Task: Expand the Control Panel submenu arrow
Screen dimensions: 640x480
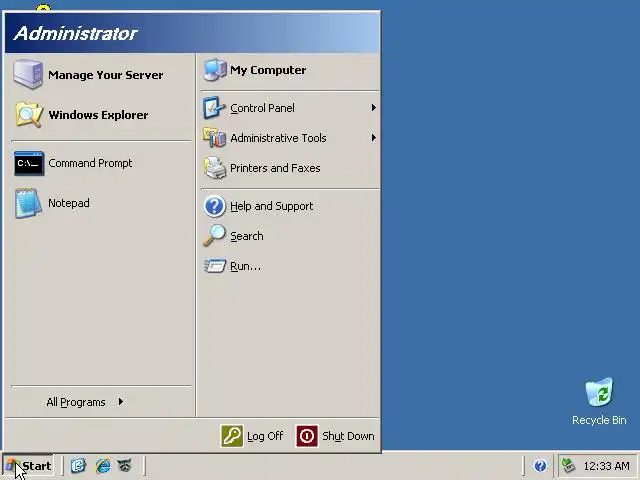Action: click(x=373, y=108)
